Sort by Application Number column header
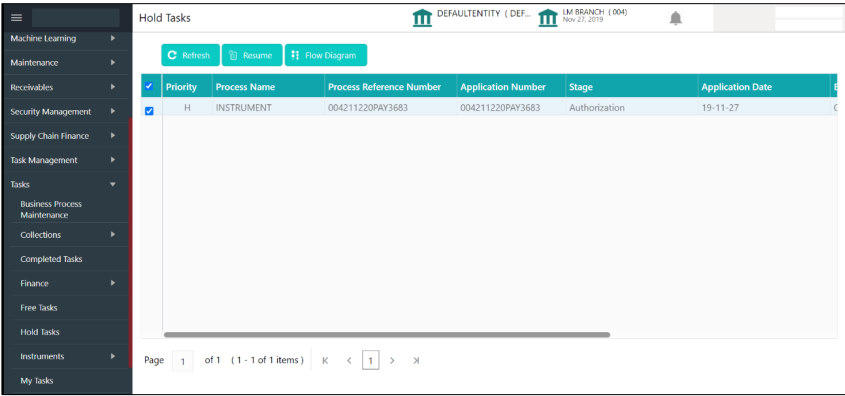845x396 pixels. (503, 87)
